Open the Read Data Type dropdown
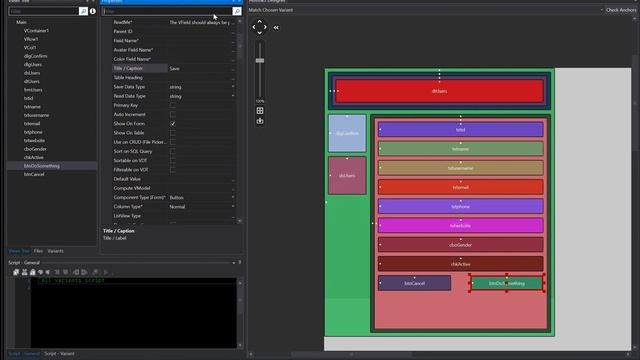 pyautogui.click(x=233, y=96)
